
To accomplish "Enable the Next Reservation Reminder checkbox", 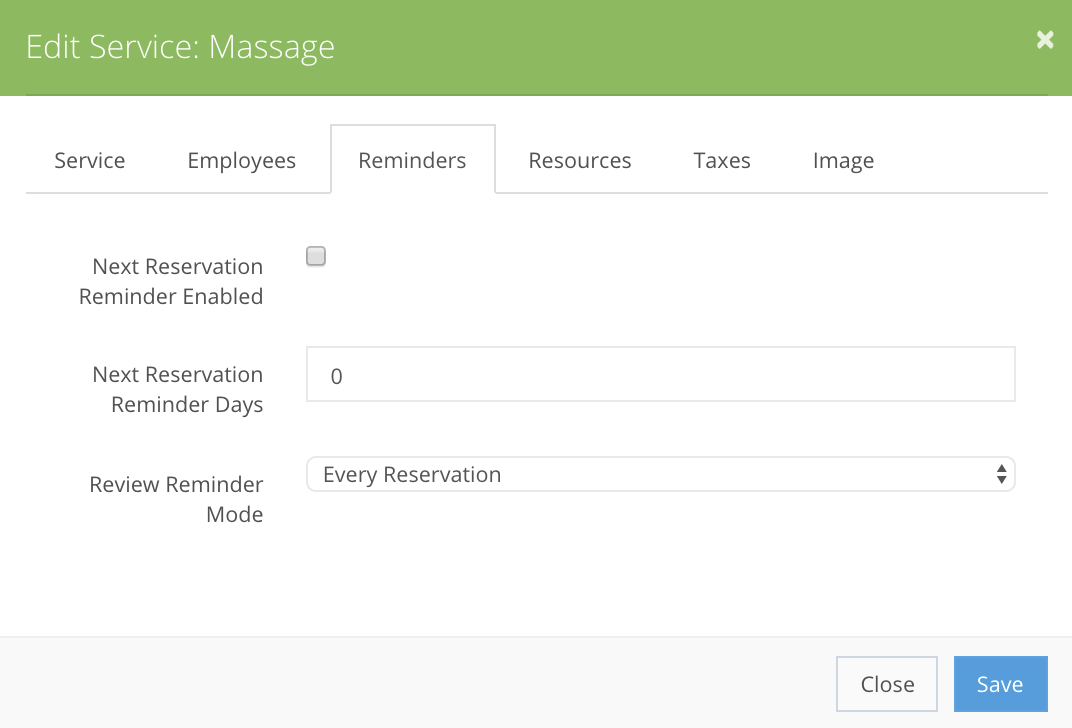I will [315, 256].
